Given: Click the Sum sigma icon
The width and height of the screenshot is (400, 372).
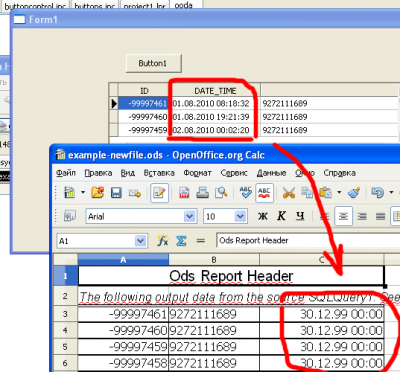Looking at the screenshot, I should pos(181,240).
